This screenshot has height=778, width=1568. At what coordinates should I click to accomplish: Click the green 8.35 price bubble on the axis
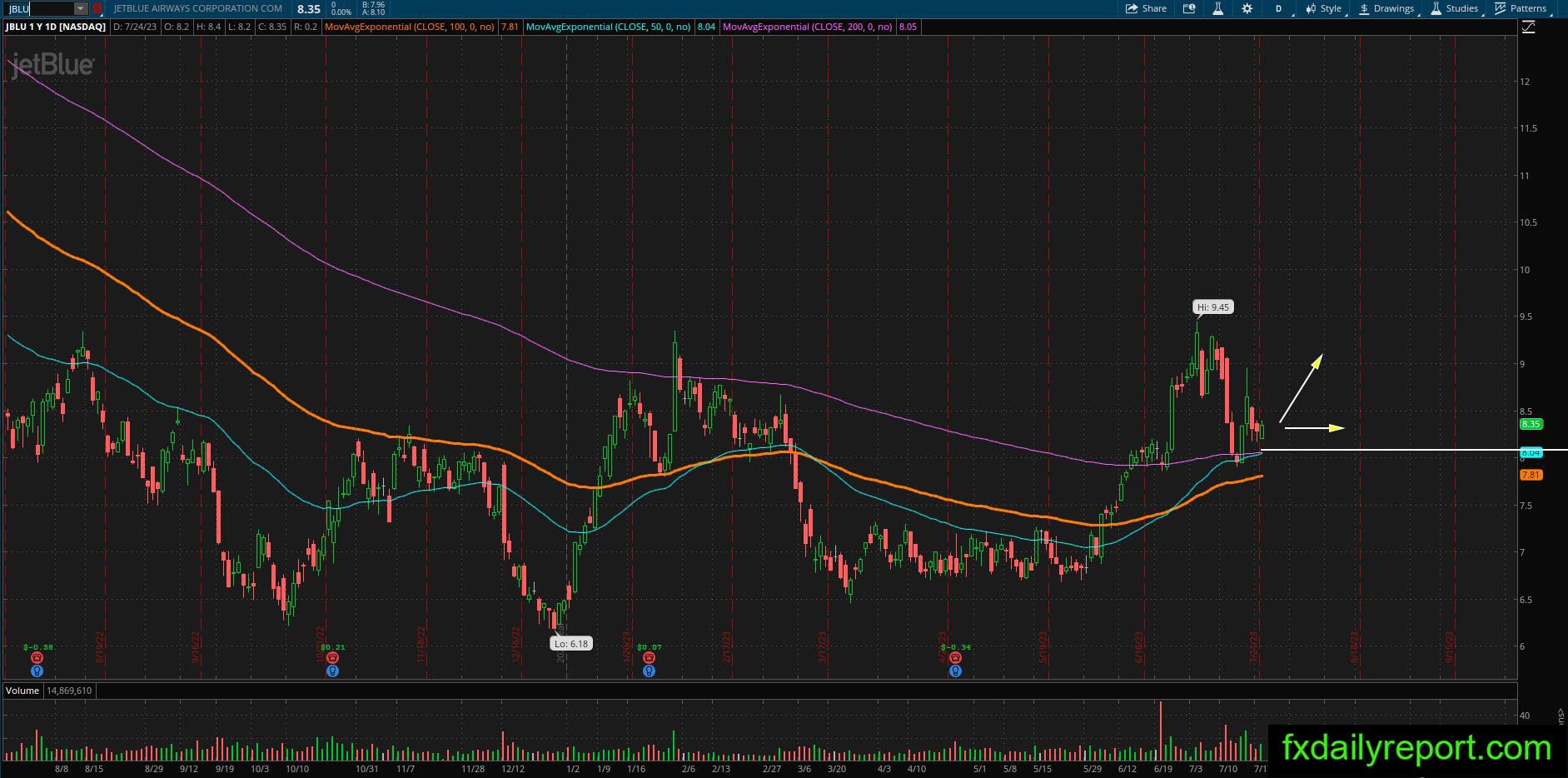coord(1531,424)
